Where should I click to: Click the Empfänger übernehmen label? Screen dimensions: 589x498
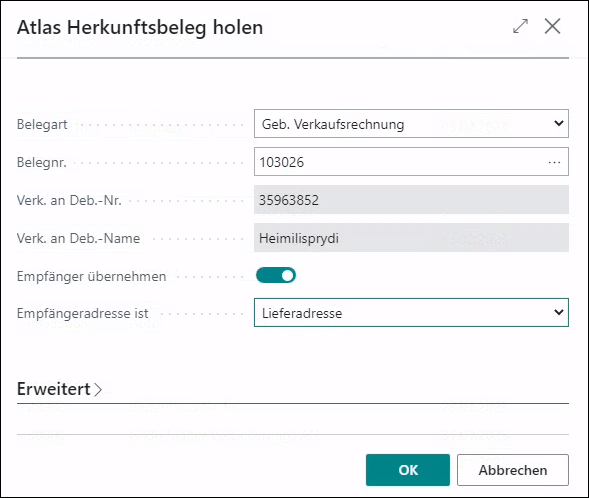pyautogui.click(x=91, y=276)
